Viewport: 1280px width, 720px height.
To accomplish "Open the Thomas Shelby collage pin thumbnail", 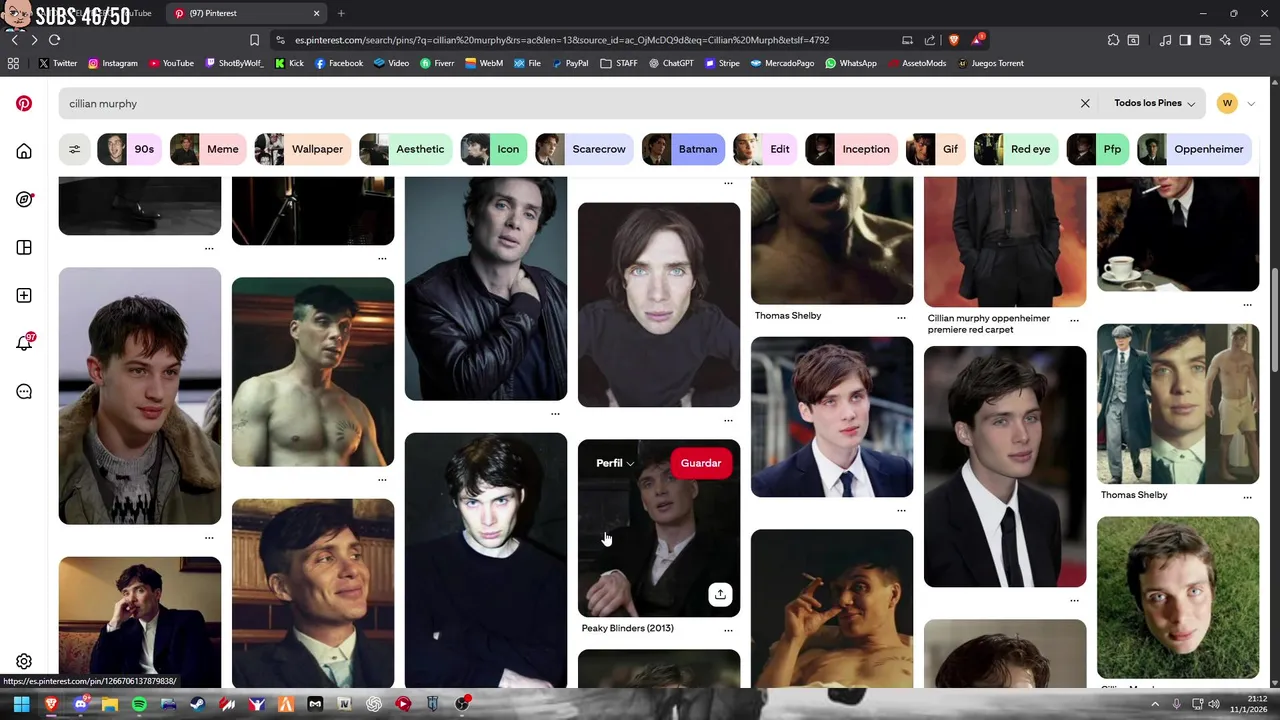I will pos(1178,404).
